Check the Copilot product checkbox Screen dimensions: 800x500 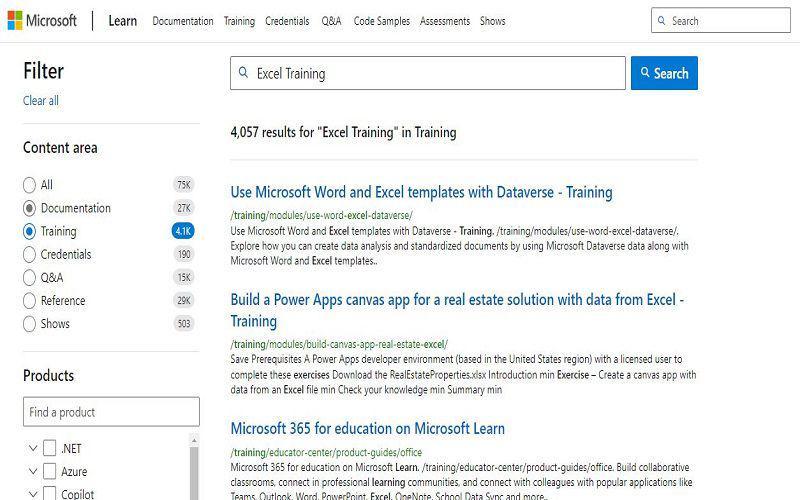pyautogui.click(x=49, y=493)
